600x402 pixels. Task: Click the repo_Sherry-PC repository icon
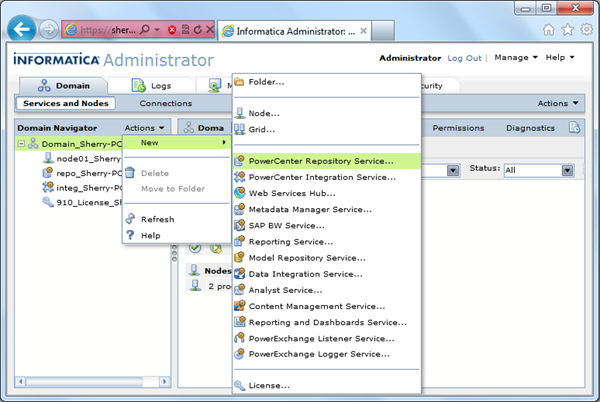(48, 173)
